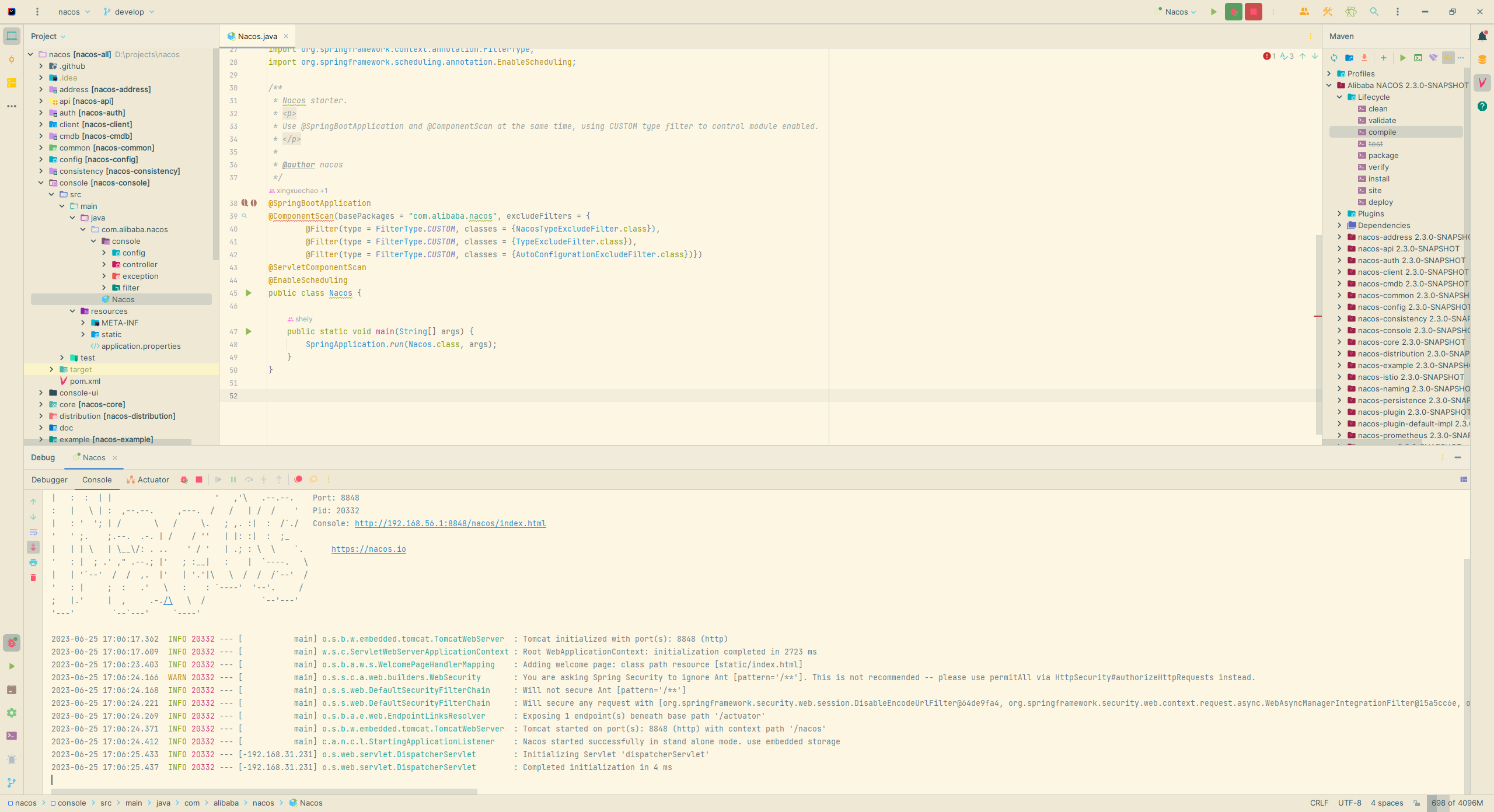Open Project tool window sidebar icon
1494x812 pixels.
coord(12,36)
